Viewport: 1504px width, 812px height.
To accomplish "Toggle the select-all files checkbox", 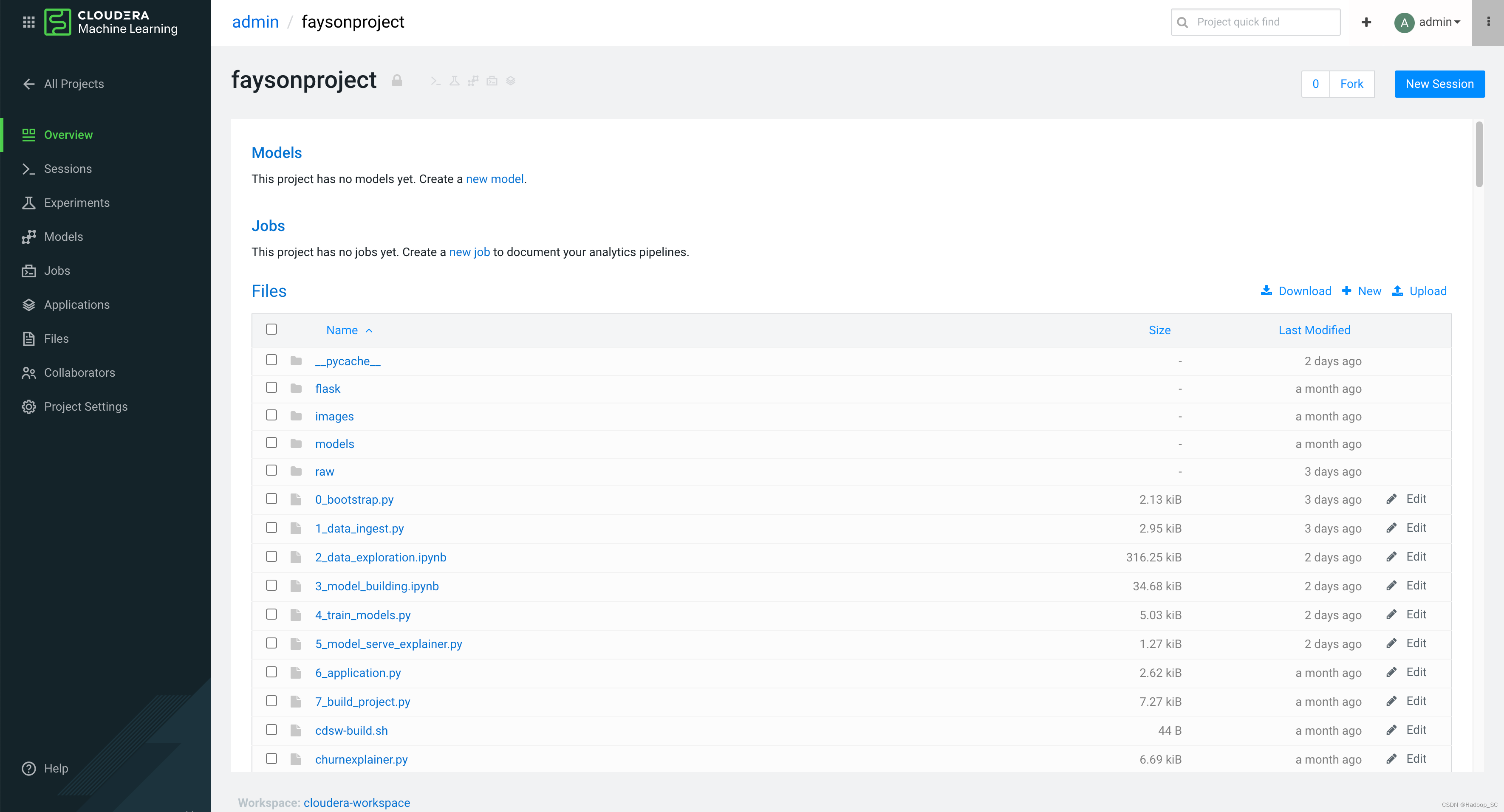I will 271,329.
